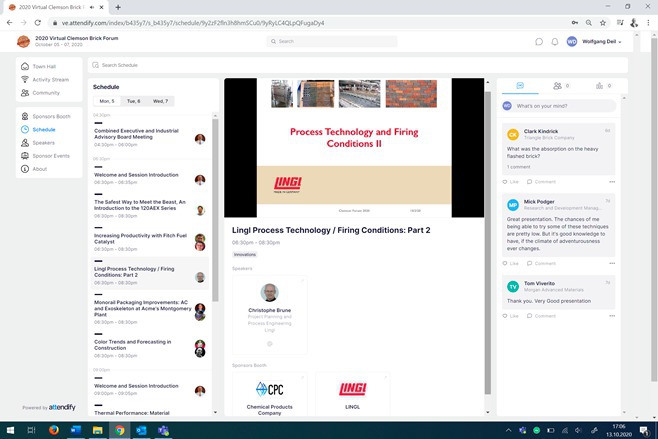Like Clark Kindrick's post

click(x=511, y=182)
